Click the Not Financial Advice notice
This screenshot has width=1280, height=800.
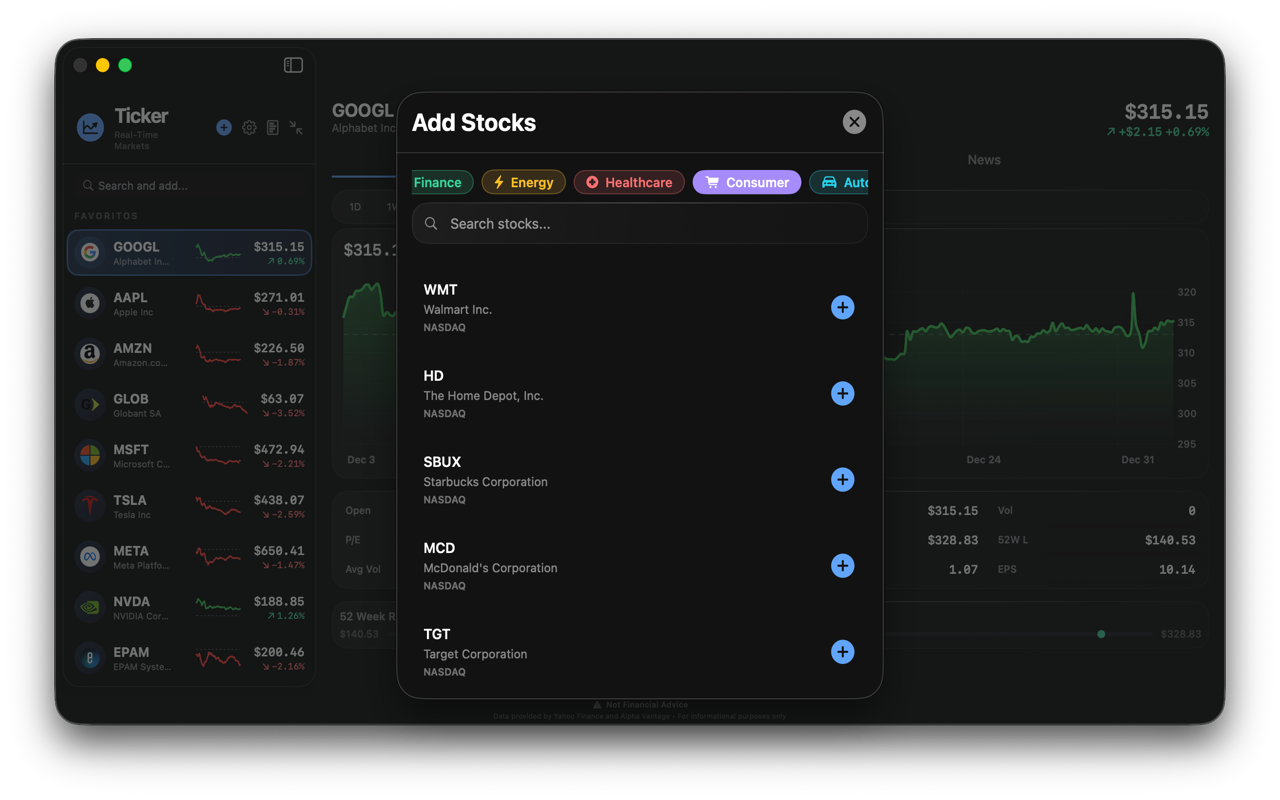click(640, 705)
